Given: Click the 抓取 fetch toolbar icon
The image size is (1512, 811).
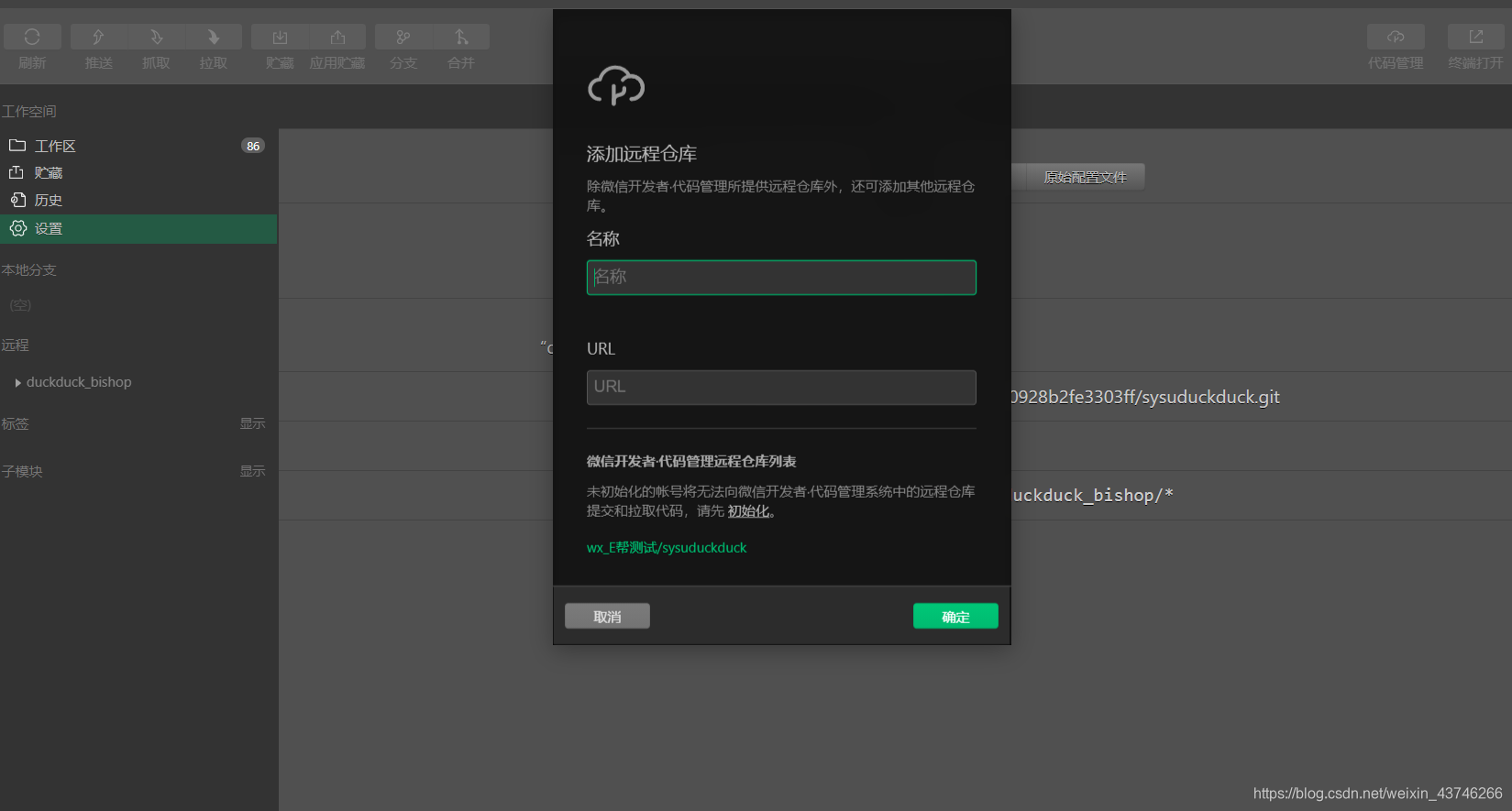Looking at the screenshot, I should pos(156,37).
